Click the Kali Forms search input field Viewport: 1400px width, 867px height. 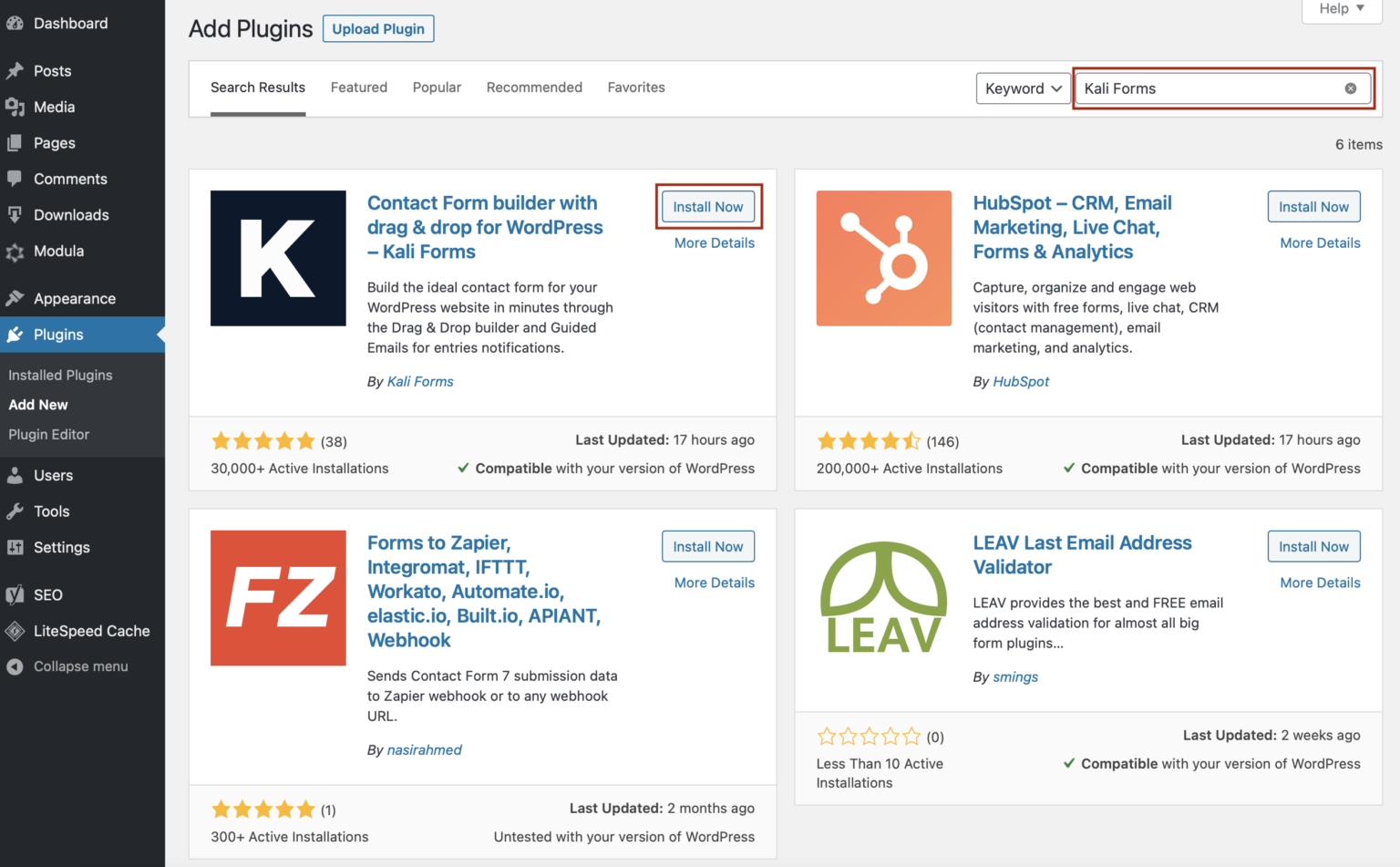[1208, 88]
